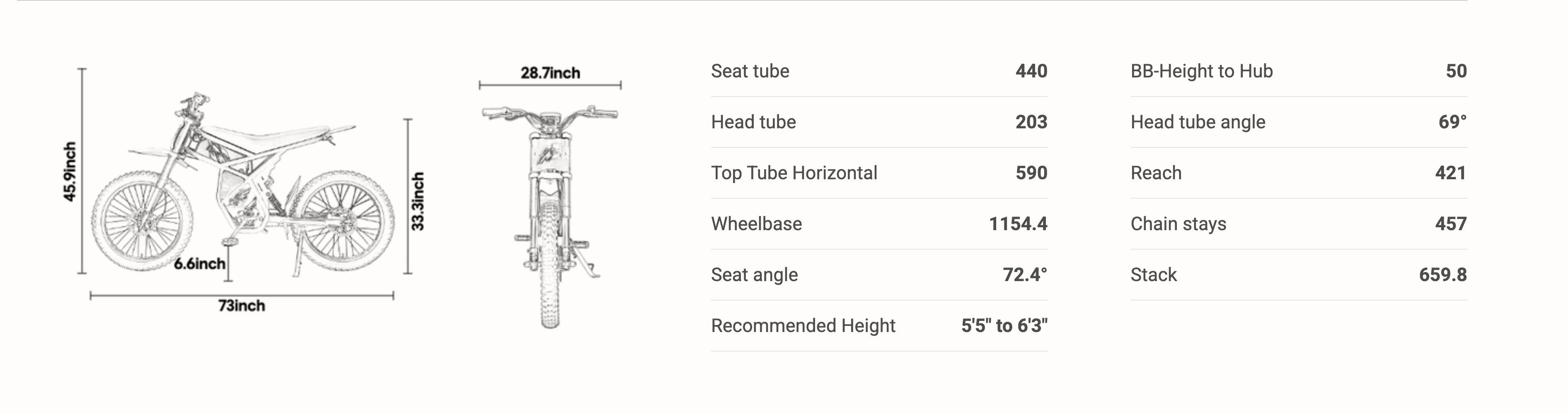Click the BB-Height to Hub label
1568x414 pixels.
[1202, 71]
